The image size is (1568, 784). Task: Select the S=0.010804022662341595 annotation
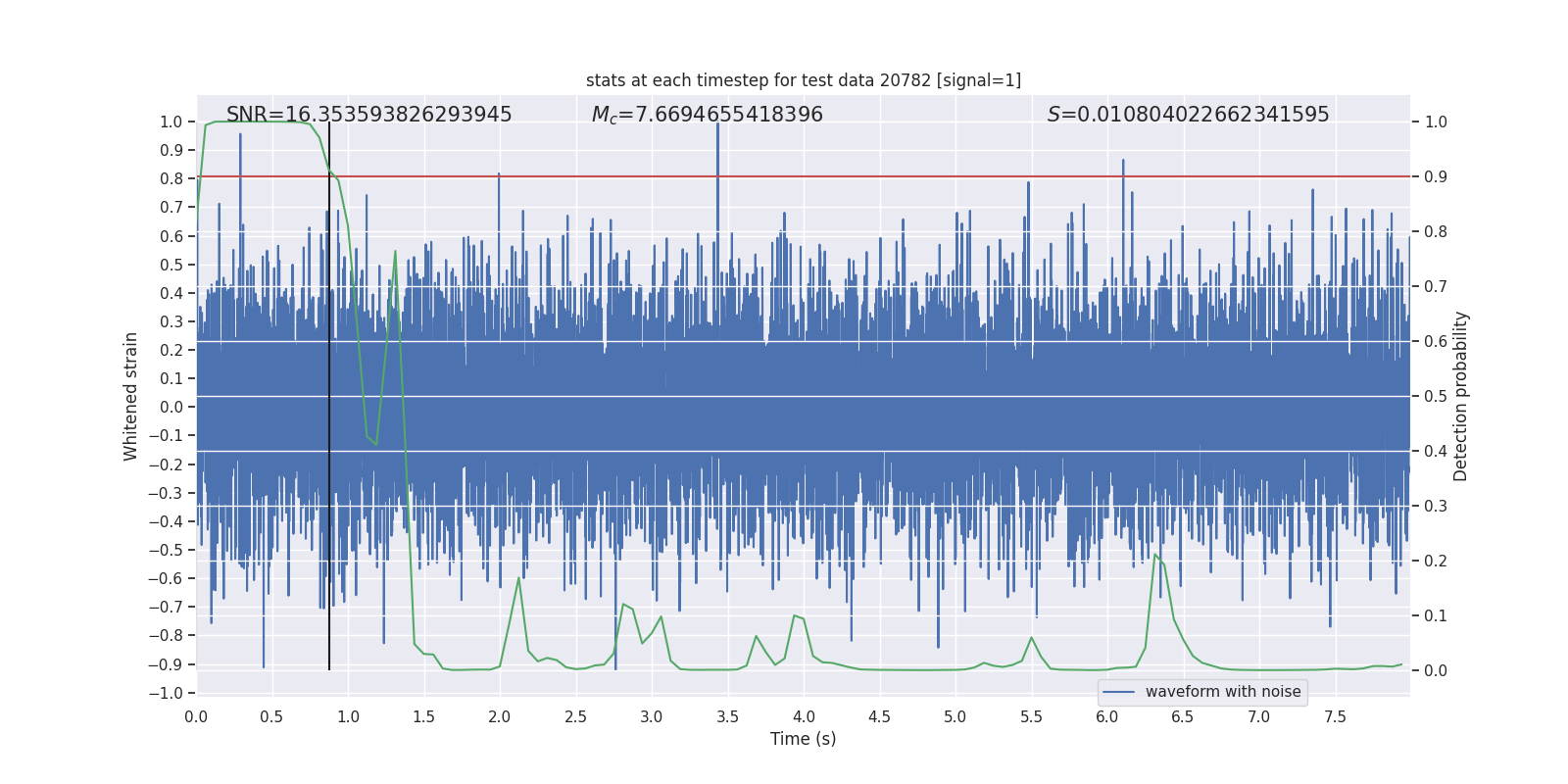click(1189, 115)
